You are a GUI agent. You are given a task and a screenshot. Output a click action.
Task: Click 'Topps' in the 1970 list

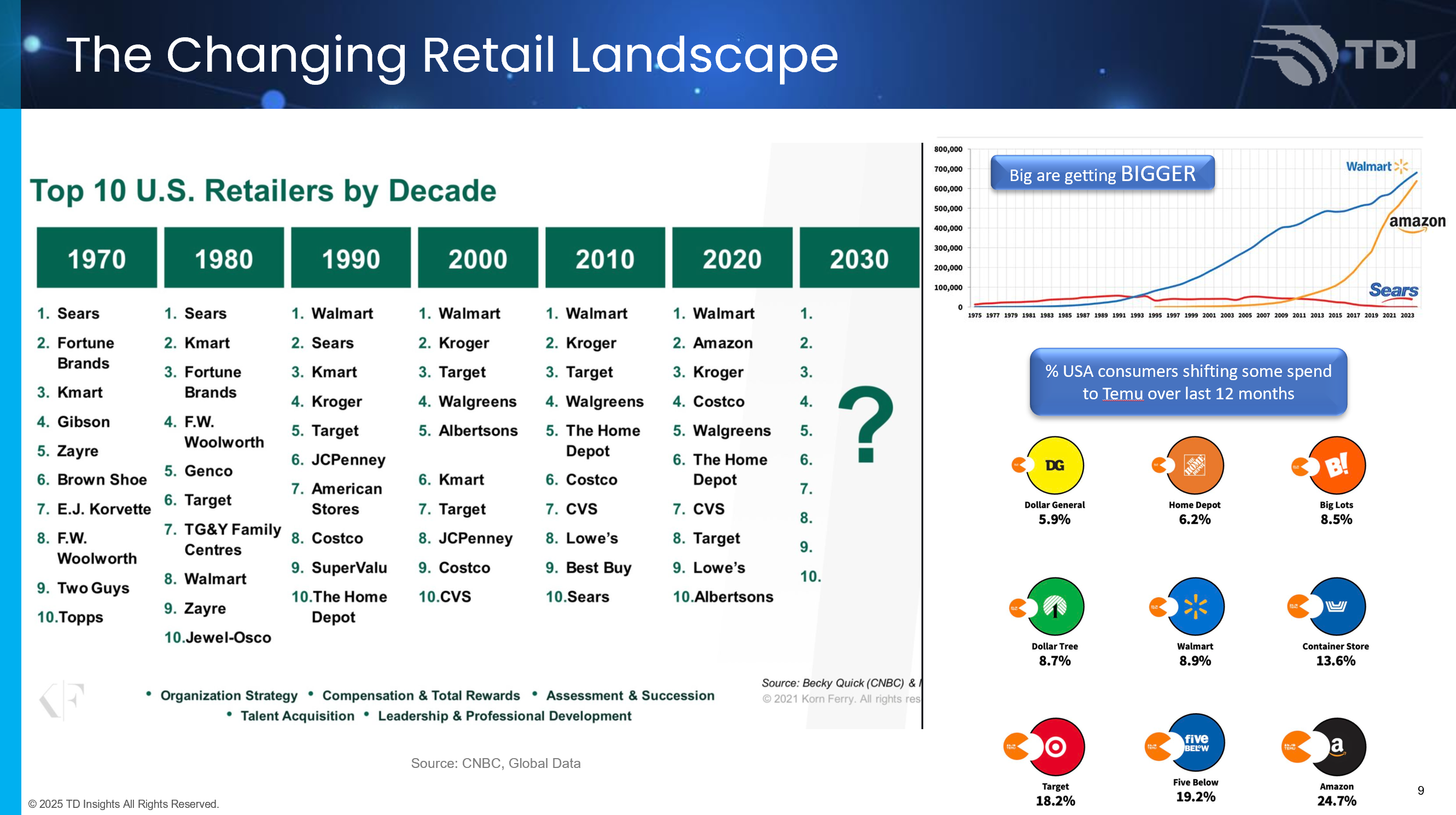[x=81, y=617]
